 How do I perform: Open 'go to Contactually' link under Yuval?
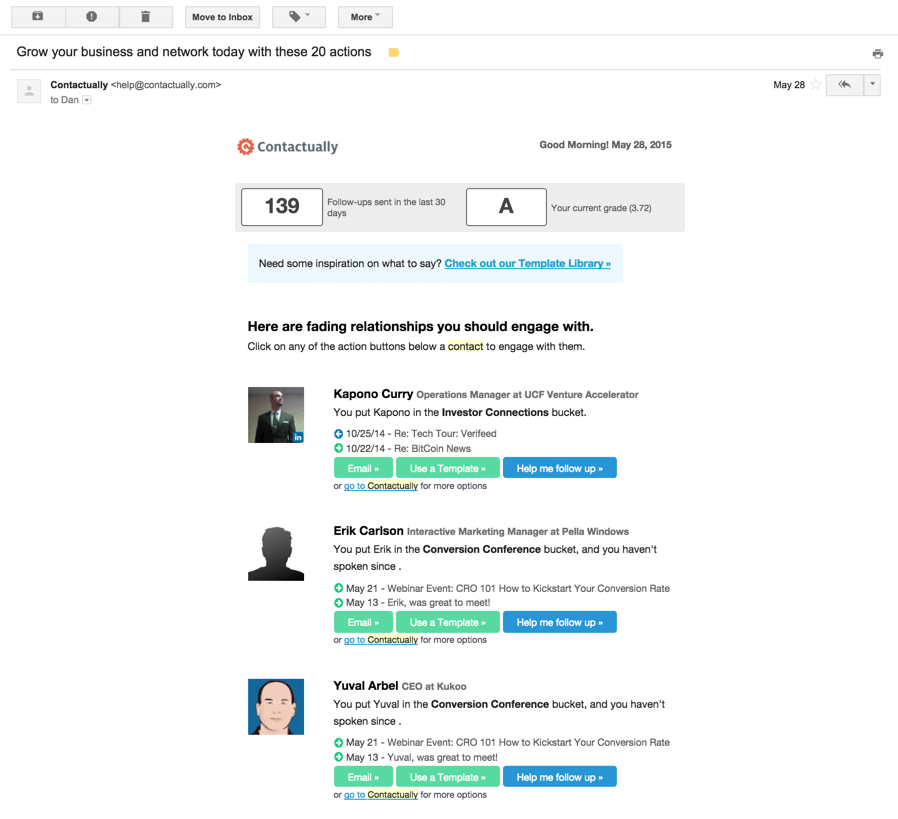pos(381,794)
